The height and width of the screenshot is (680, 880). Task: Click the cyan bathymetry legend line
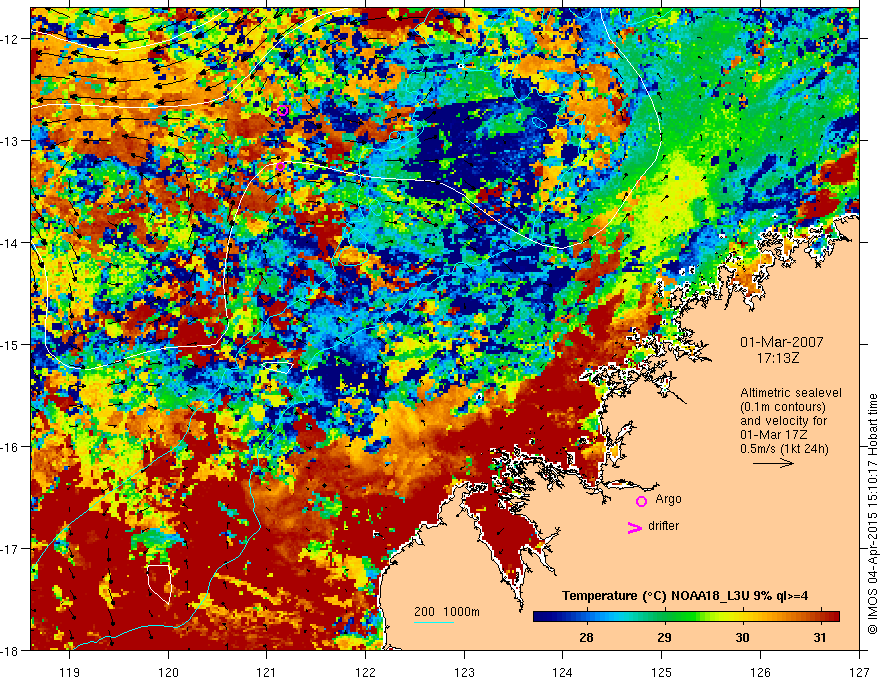434,622
